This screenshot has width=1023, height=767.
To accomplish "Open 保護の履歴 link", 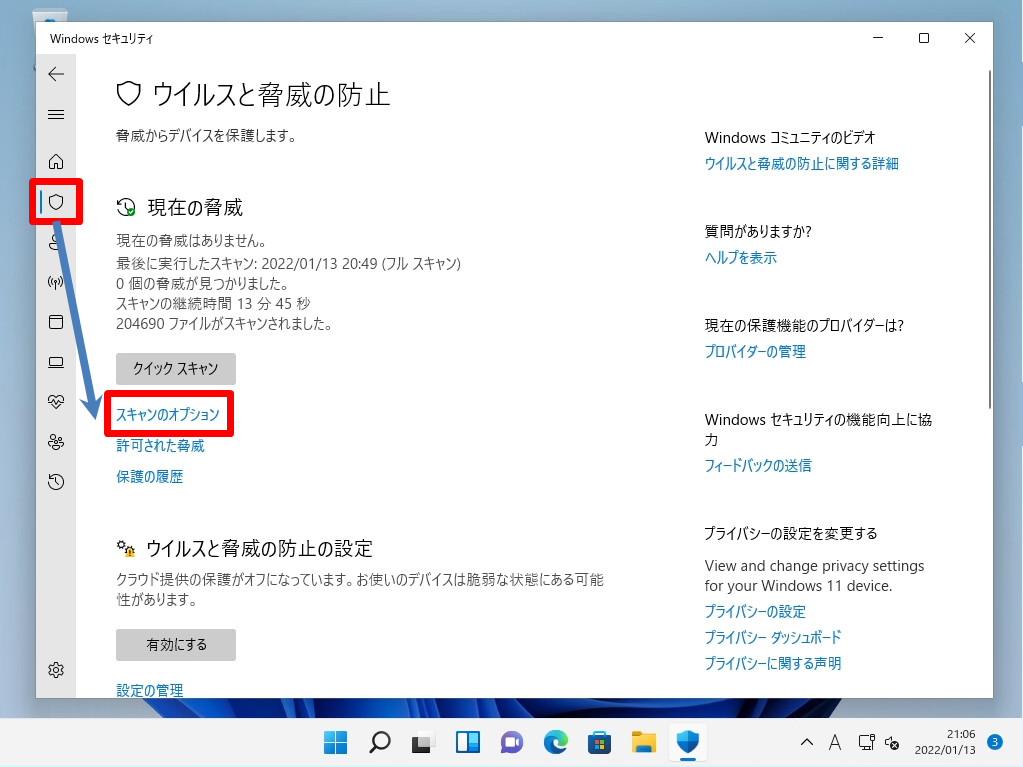I will pos(149,477).
